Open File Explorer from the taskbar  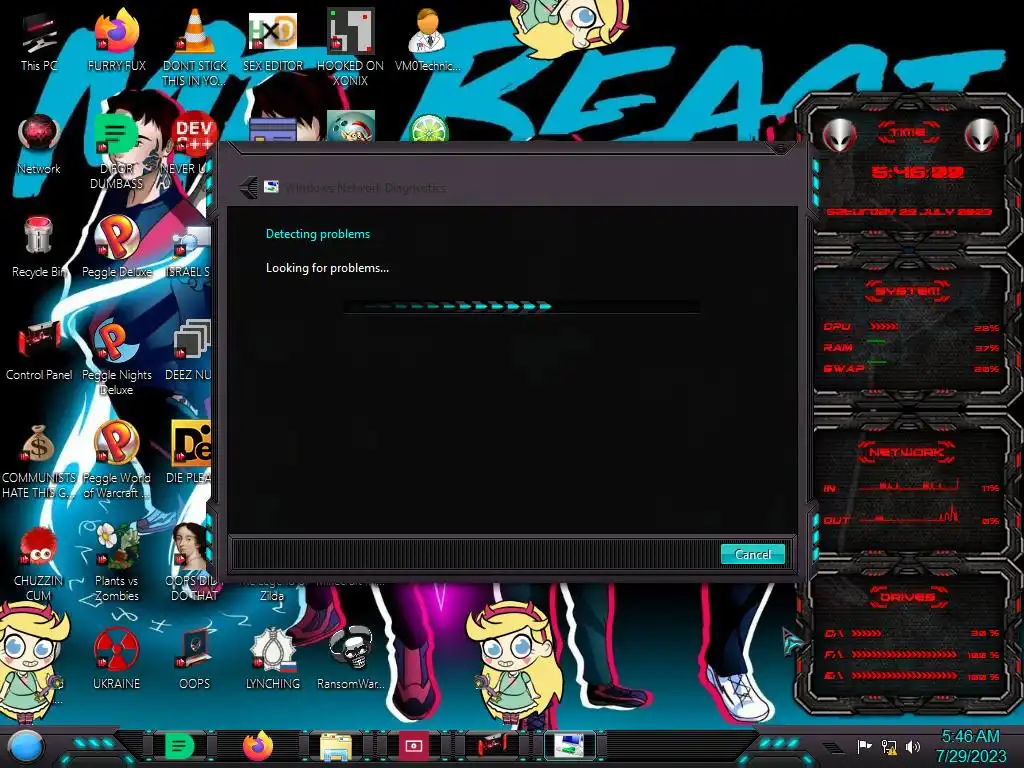click(336, 746)
